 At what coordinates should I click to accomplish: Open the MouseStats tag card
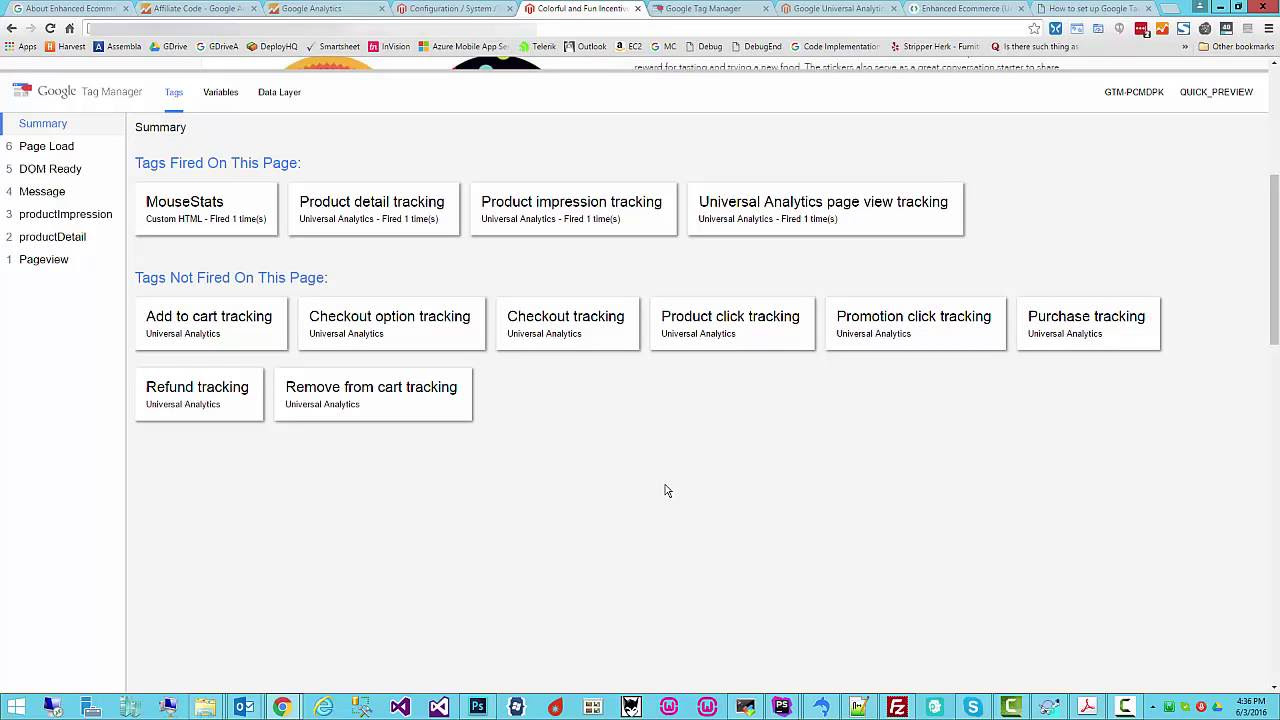pyautogui.click(x=206, y=209)
